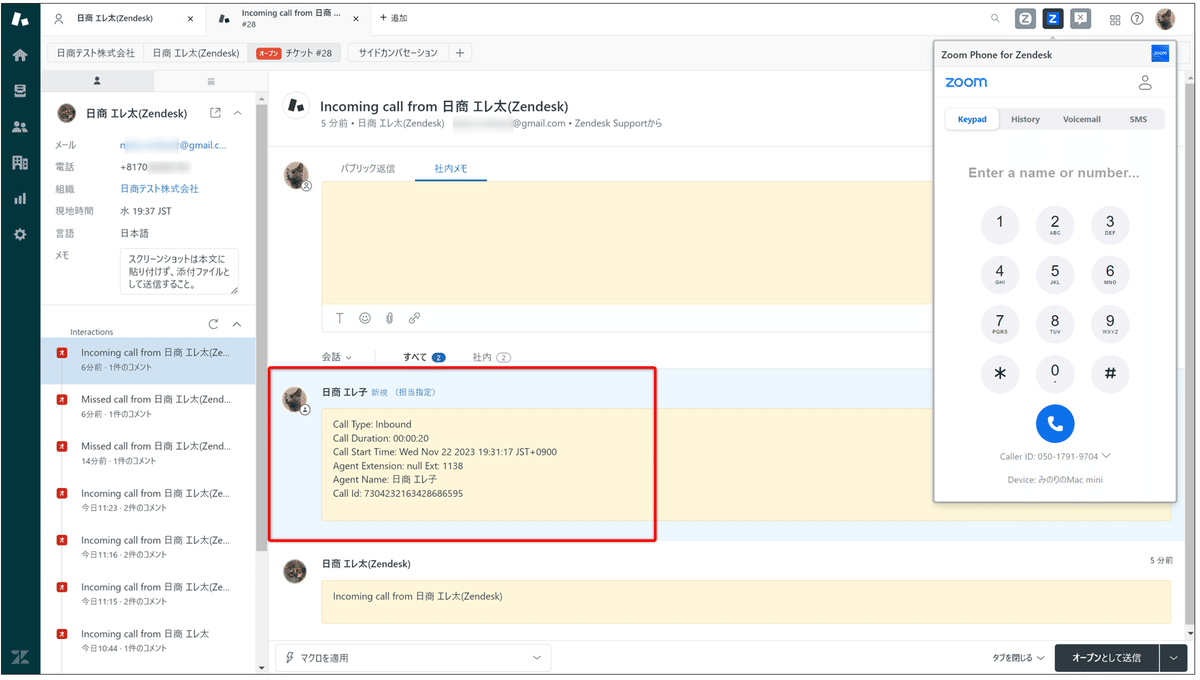
Task: Close the 日商 エレ太(Zendesk) browser tab
Action: pyautogui.click(x=191, y=18)
